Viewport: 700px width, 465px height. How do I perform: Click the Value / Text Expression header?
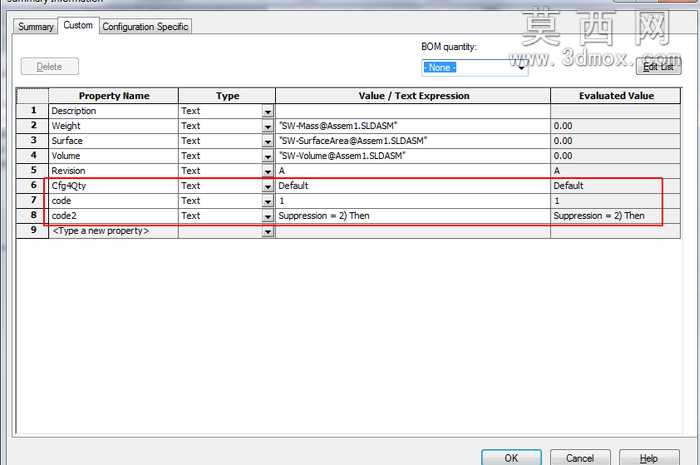[413, 96]
